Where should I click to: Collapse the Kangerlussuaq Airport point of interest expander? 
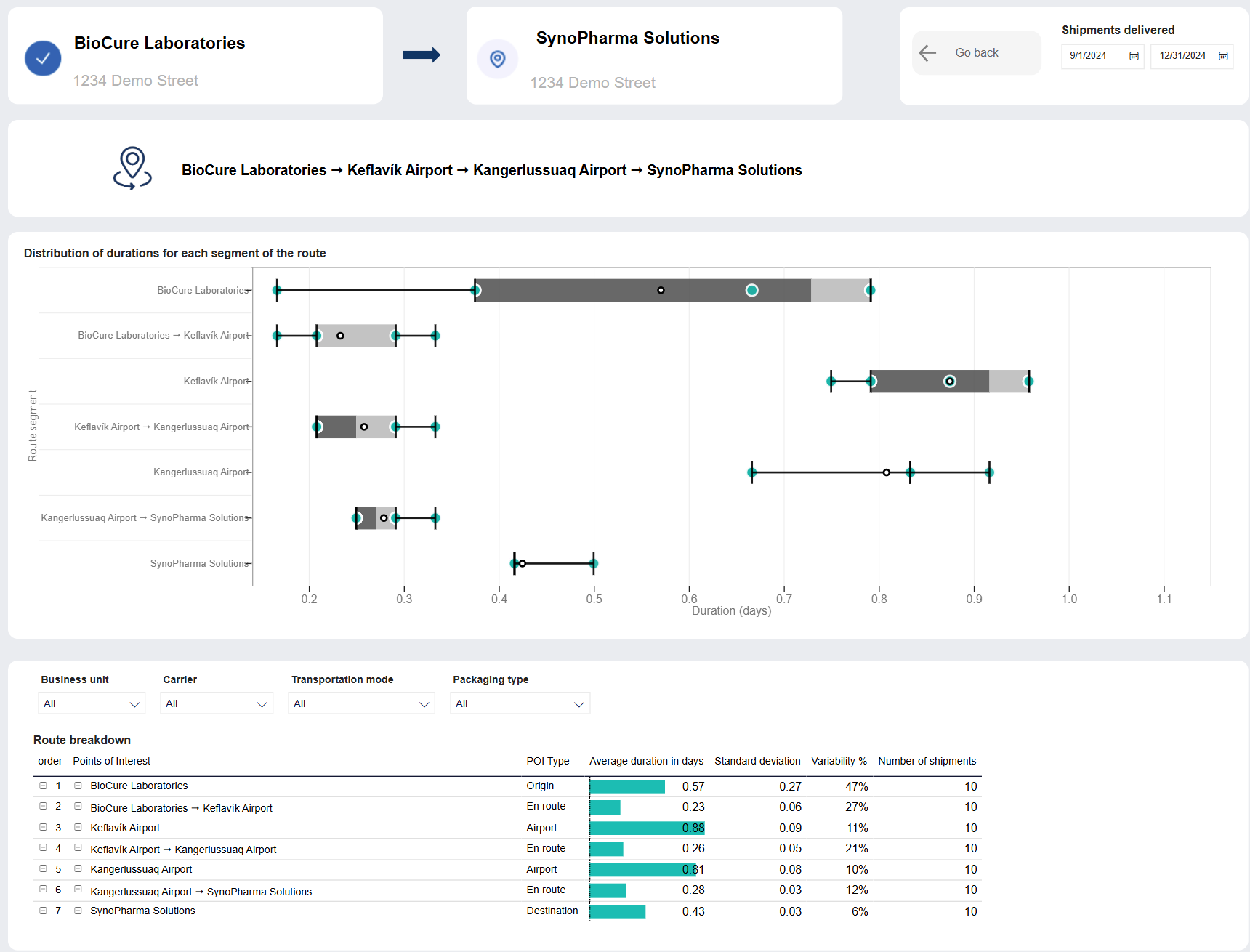click(78, 868)
